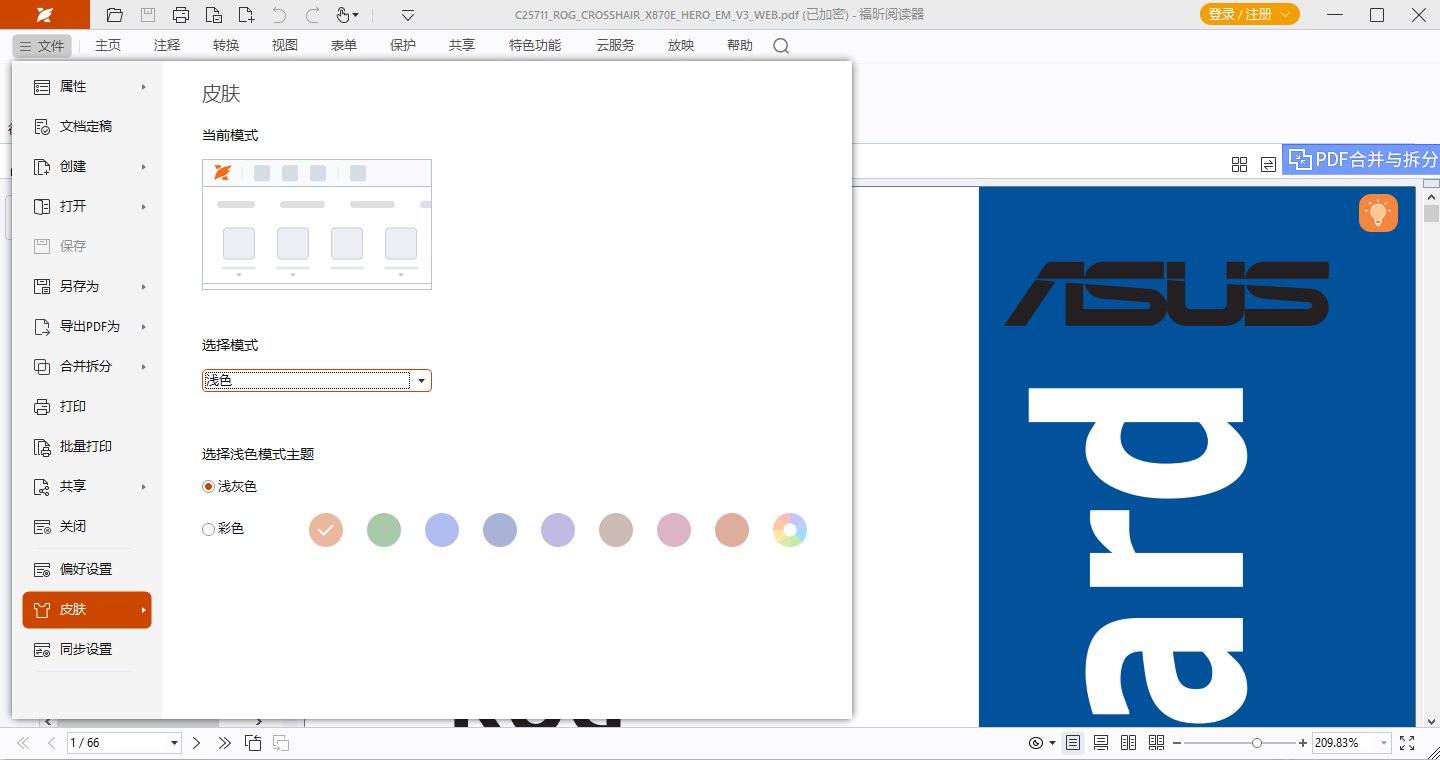1440x760 pixels.
Task: Click the previous view icon in status bar
Action: click(253, 743)
